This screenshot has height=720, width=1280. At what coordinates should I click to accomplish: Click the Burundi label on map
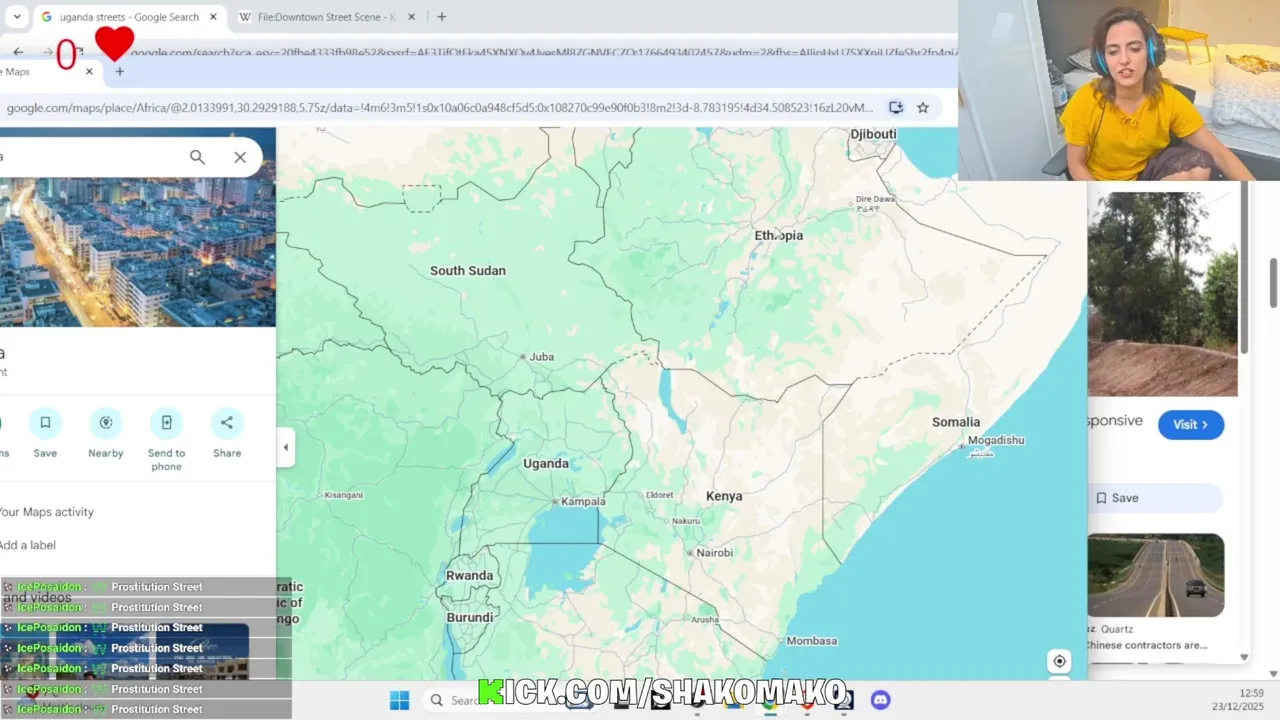click(470, 617)
